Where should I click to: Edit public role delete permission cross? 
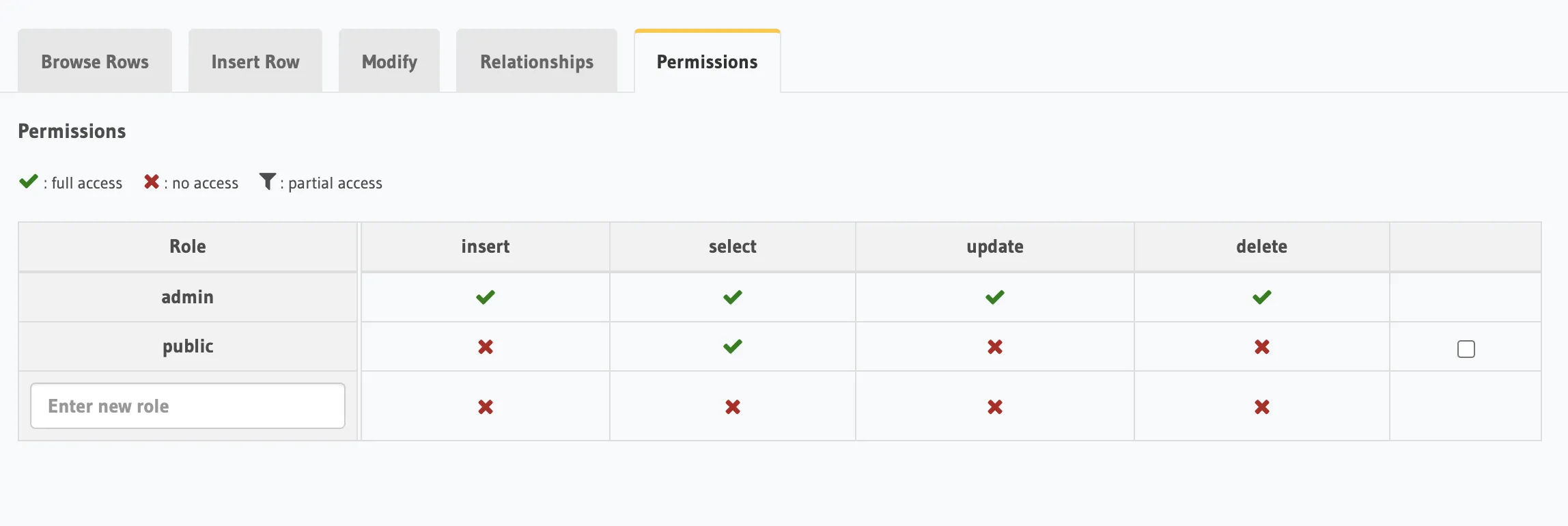(1261, 347)
